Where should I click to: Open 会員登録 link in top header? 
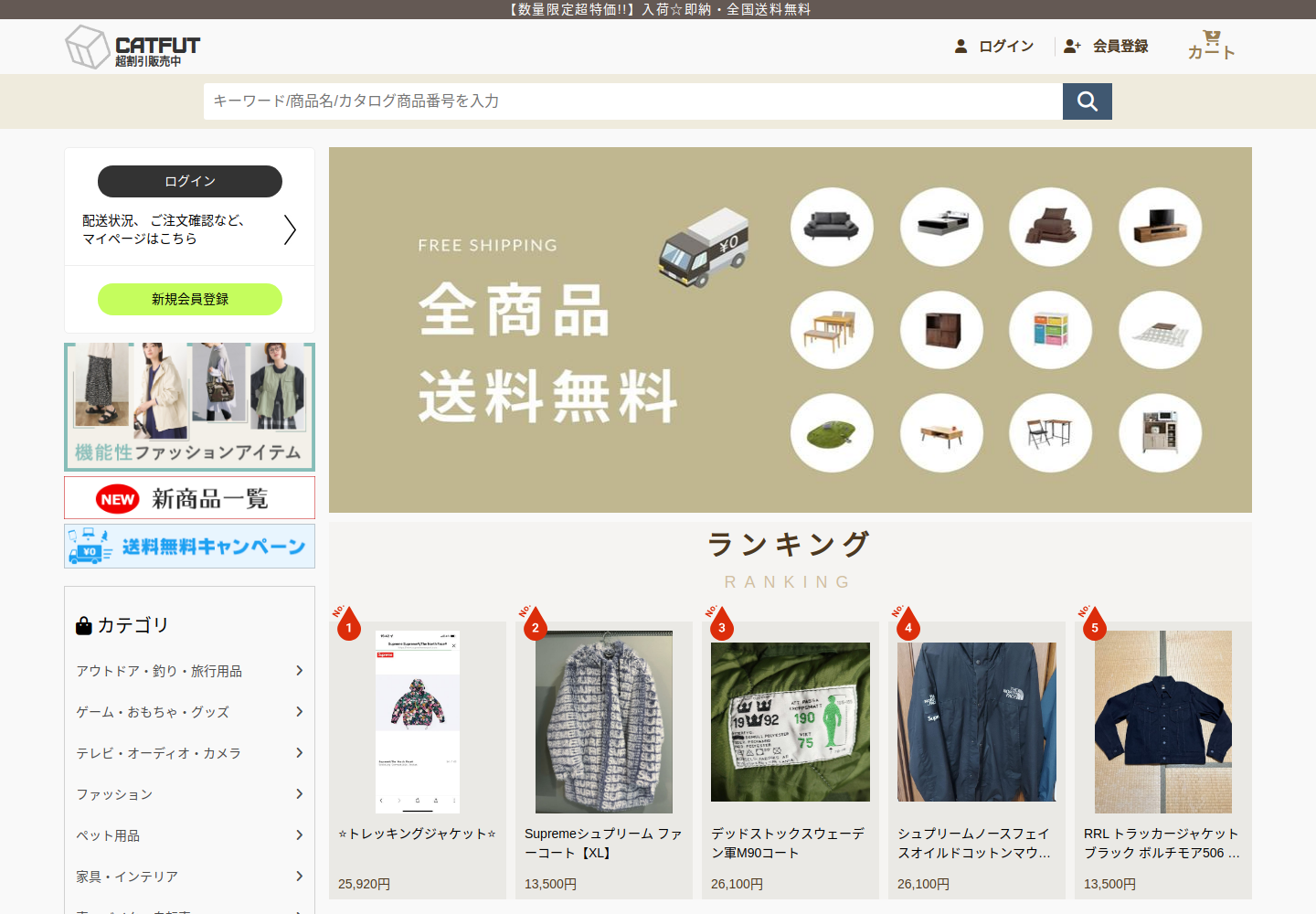coord(1106,46)
